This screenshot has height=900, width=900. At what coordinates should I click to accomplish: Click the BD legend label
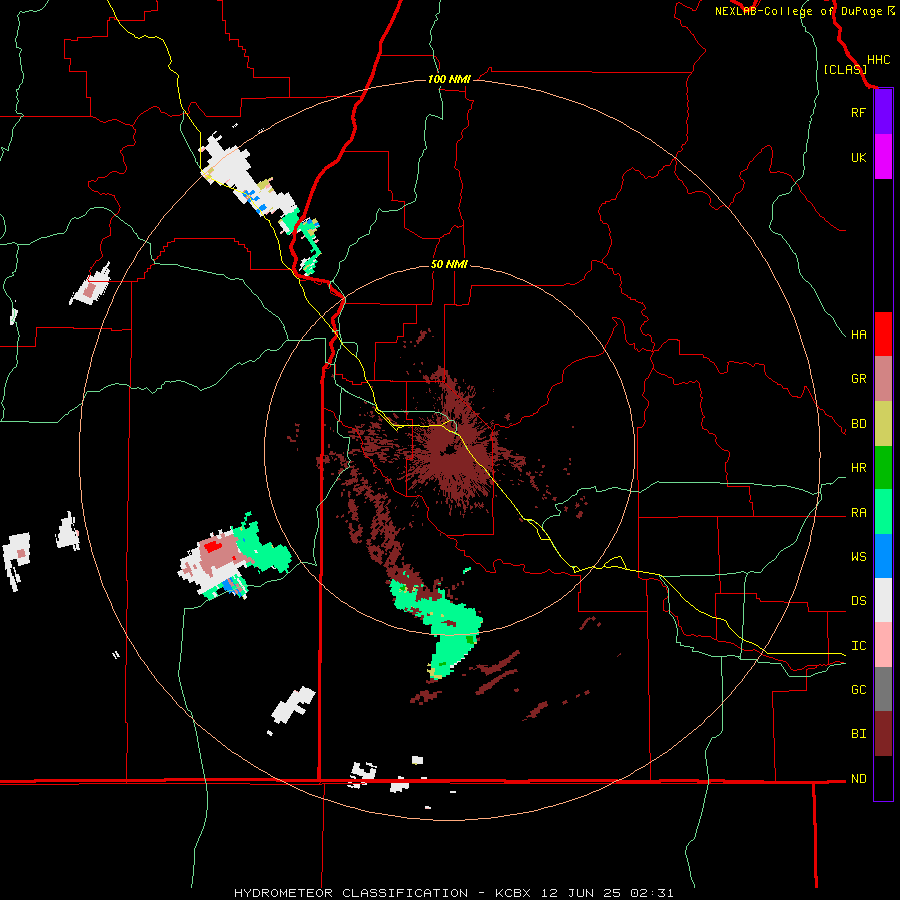[858, 424]
